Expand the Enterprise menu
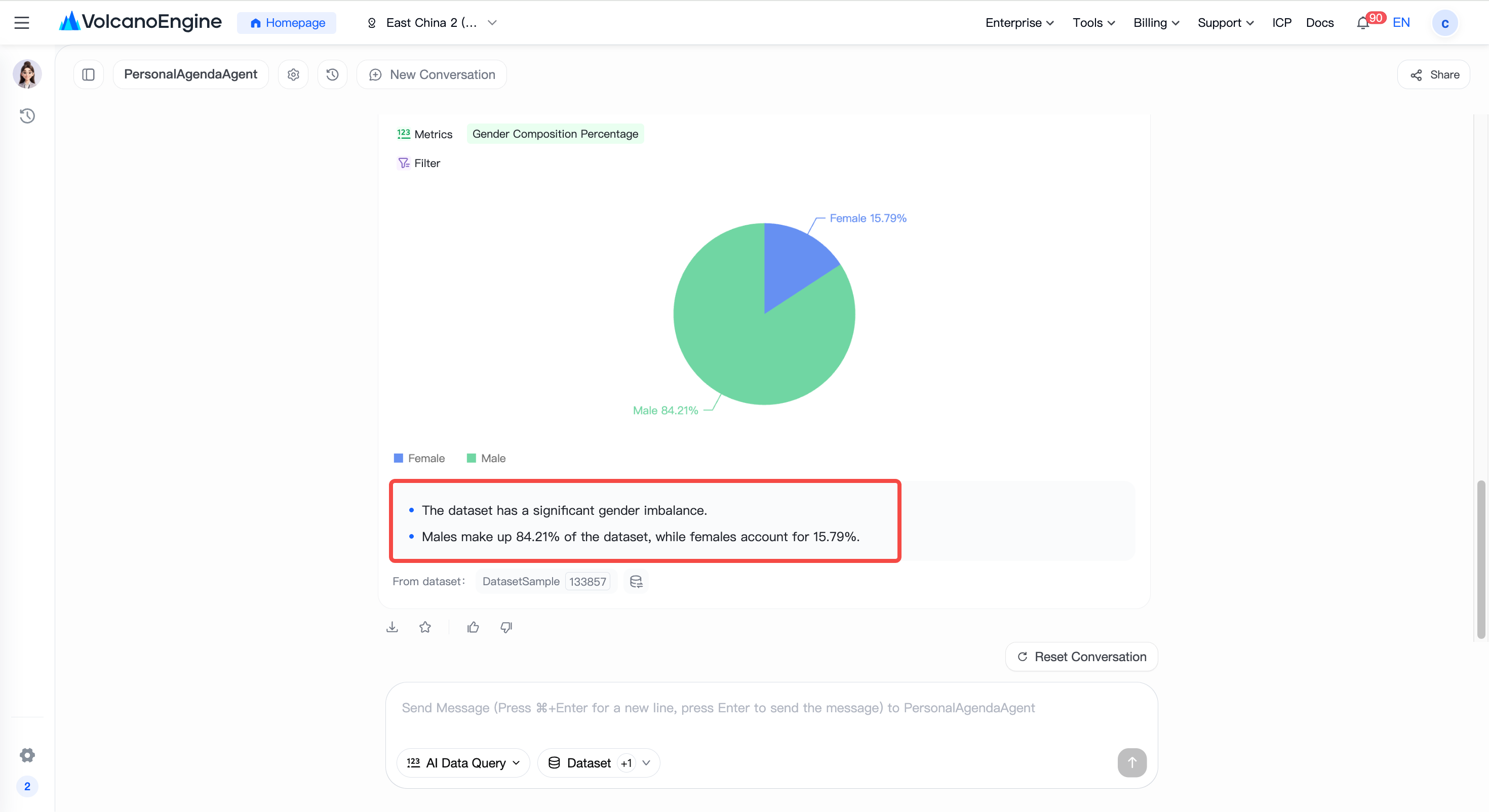Image resolution: width=1489 pixels, height=812 pixels. [x=1020, y=23]
